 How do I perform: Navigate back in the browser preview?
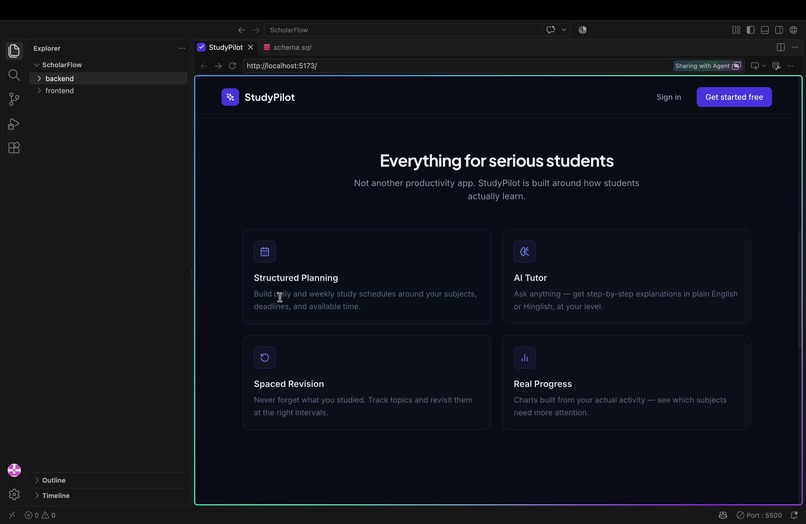point(204,66)
